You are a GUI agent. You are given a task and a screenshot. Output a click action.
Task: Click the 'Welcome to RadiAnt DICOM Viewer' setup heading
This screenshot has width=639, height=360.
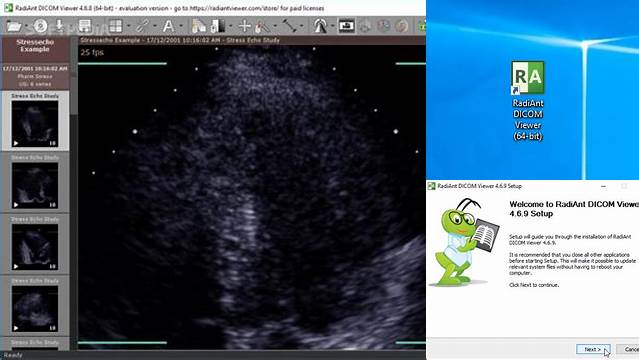click(x=574, y=209)
